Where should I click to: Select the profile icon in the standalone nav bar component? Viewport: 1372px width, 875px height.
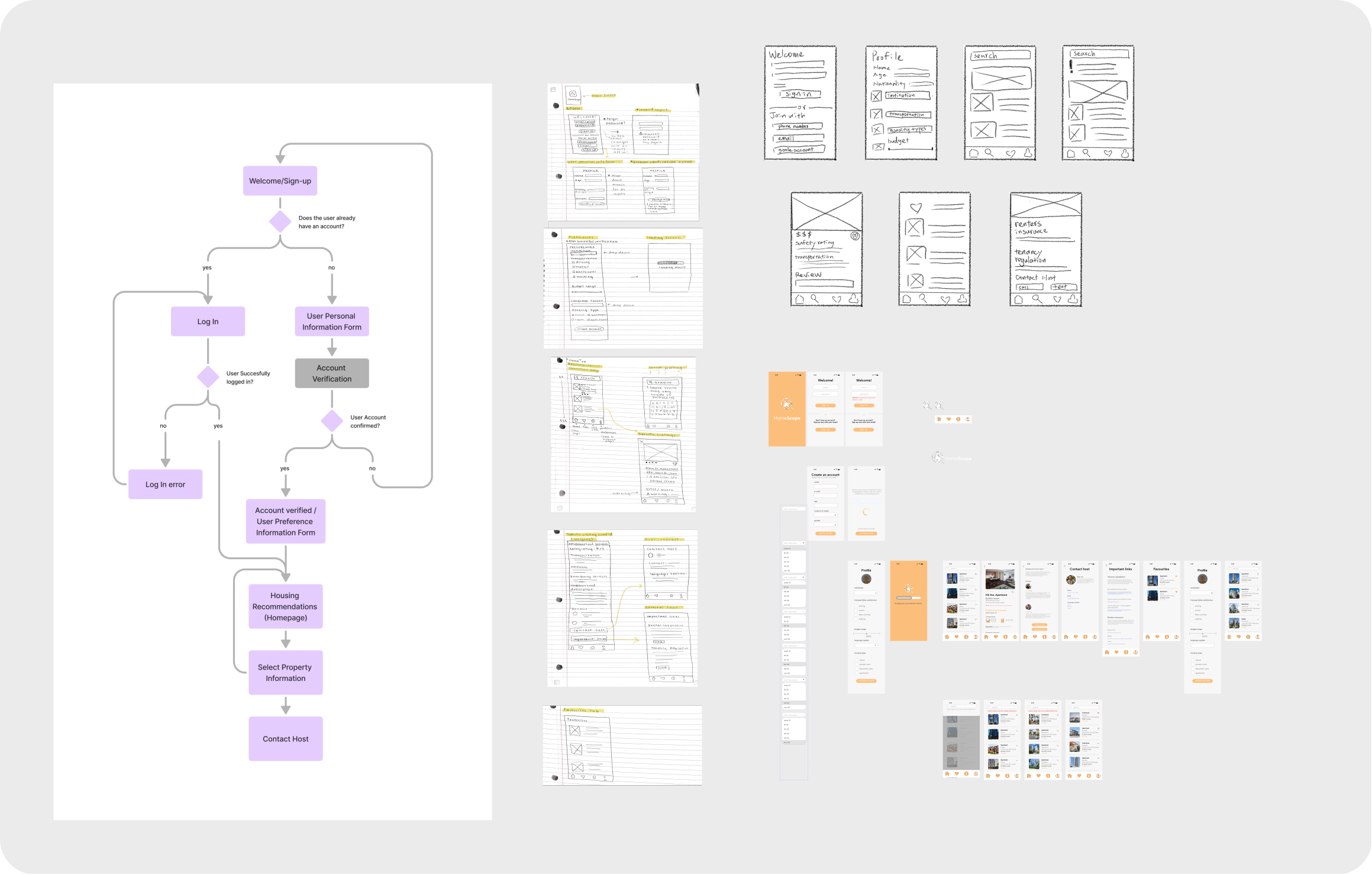coord(968,419)
